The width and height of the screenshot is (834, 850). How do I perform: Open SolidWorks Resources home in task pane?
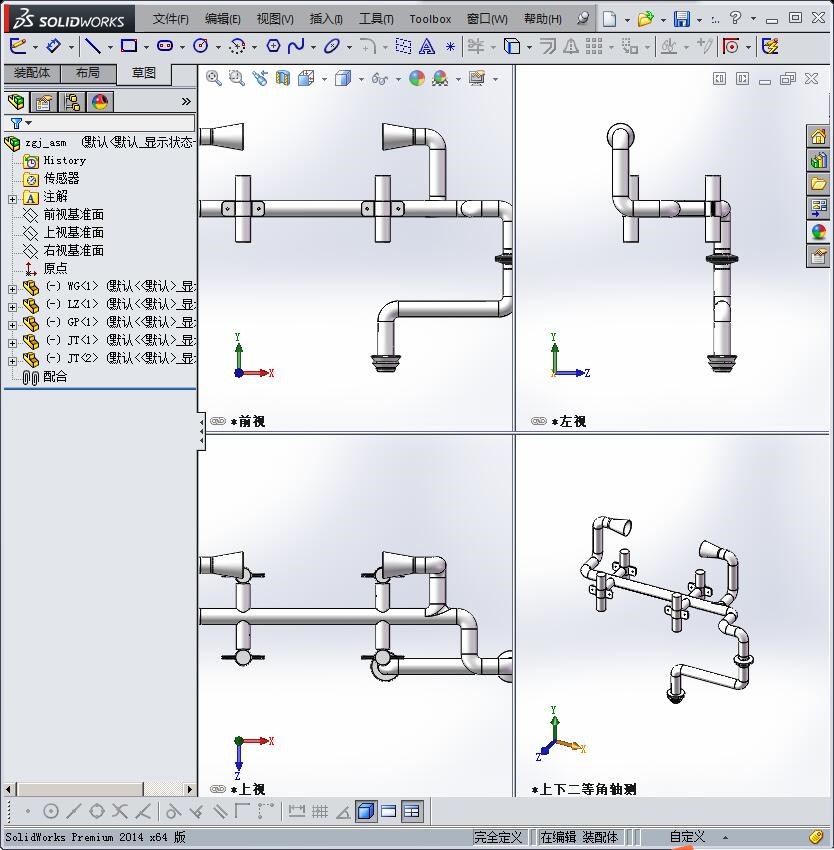click(818, 136)
